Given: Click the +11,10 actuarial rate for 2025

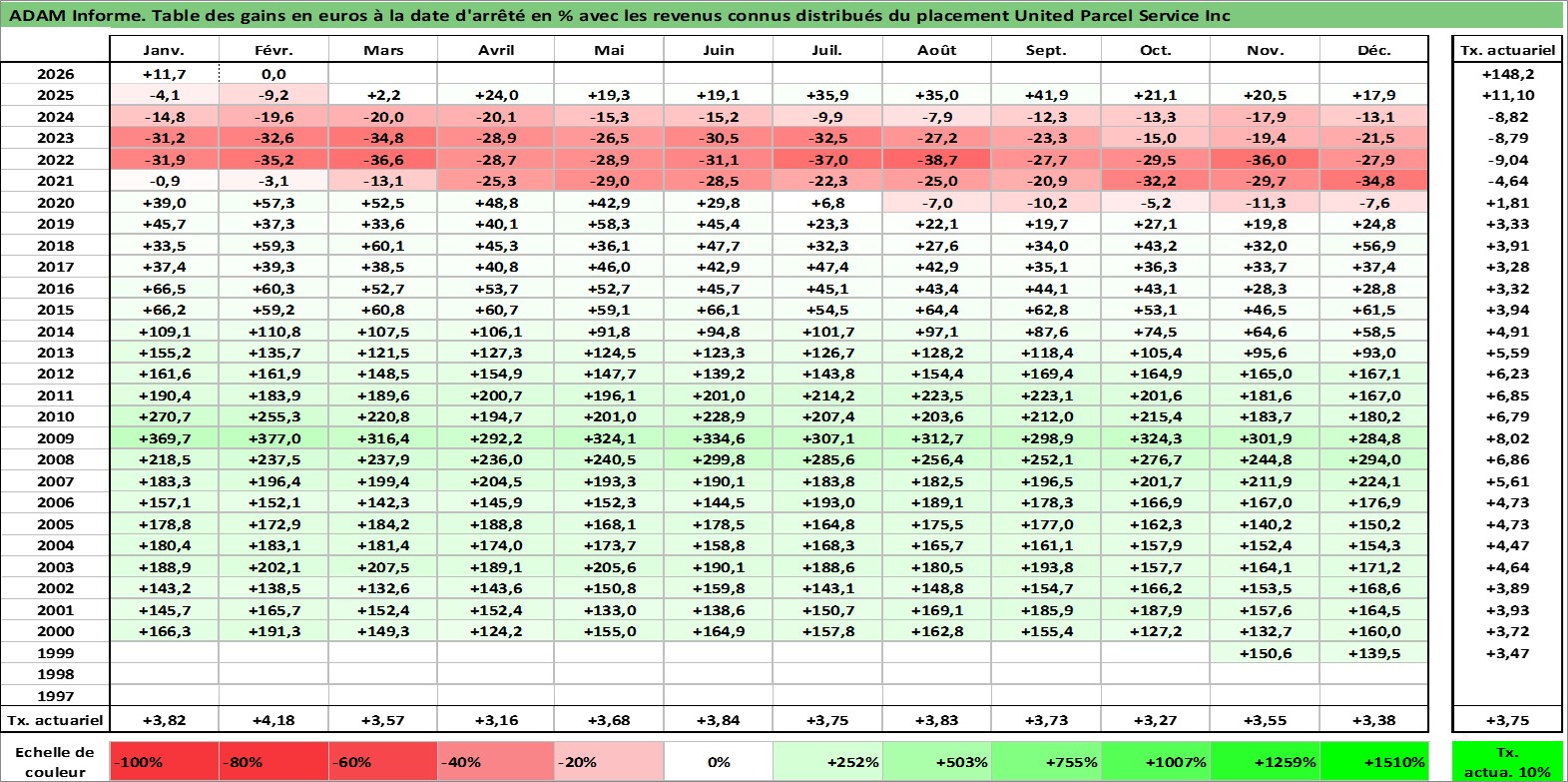Looking at the screenshot, I should click(1507, 95).
